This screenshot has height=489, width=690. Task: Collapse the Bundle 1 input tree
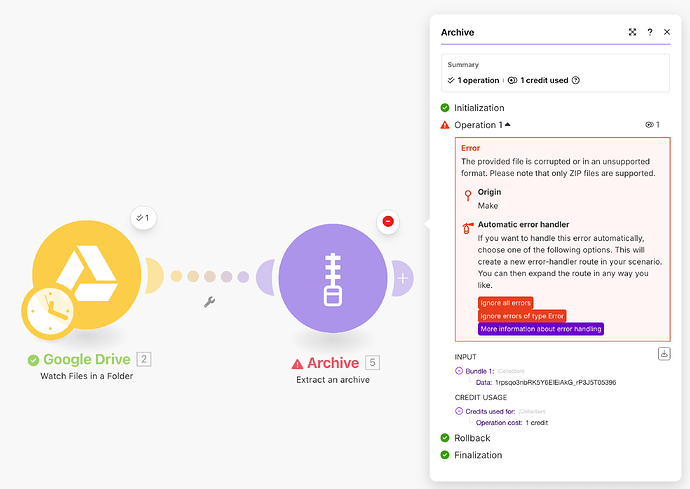tap(458, 371)
